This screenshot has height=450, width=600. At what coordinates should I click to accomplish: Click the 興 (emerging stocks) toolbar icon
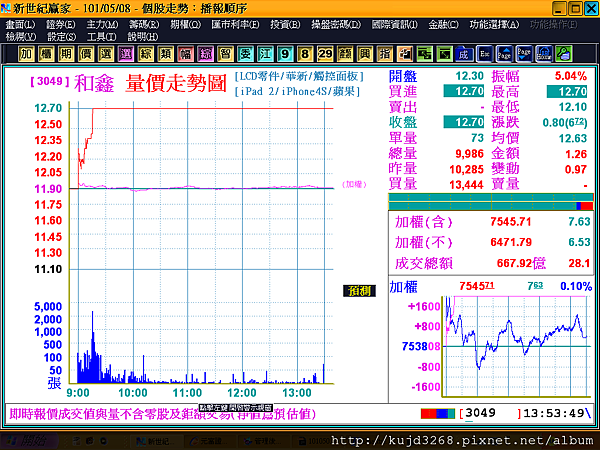[x=365, y=54]
